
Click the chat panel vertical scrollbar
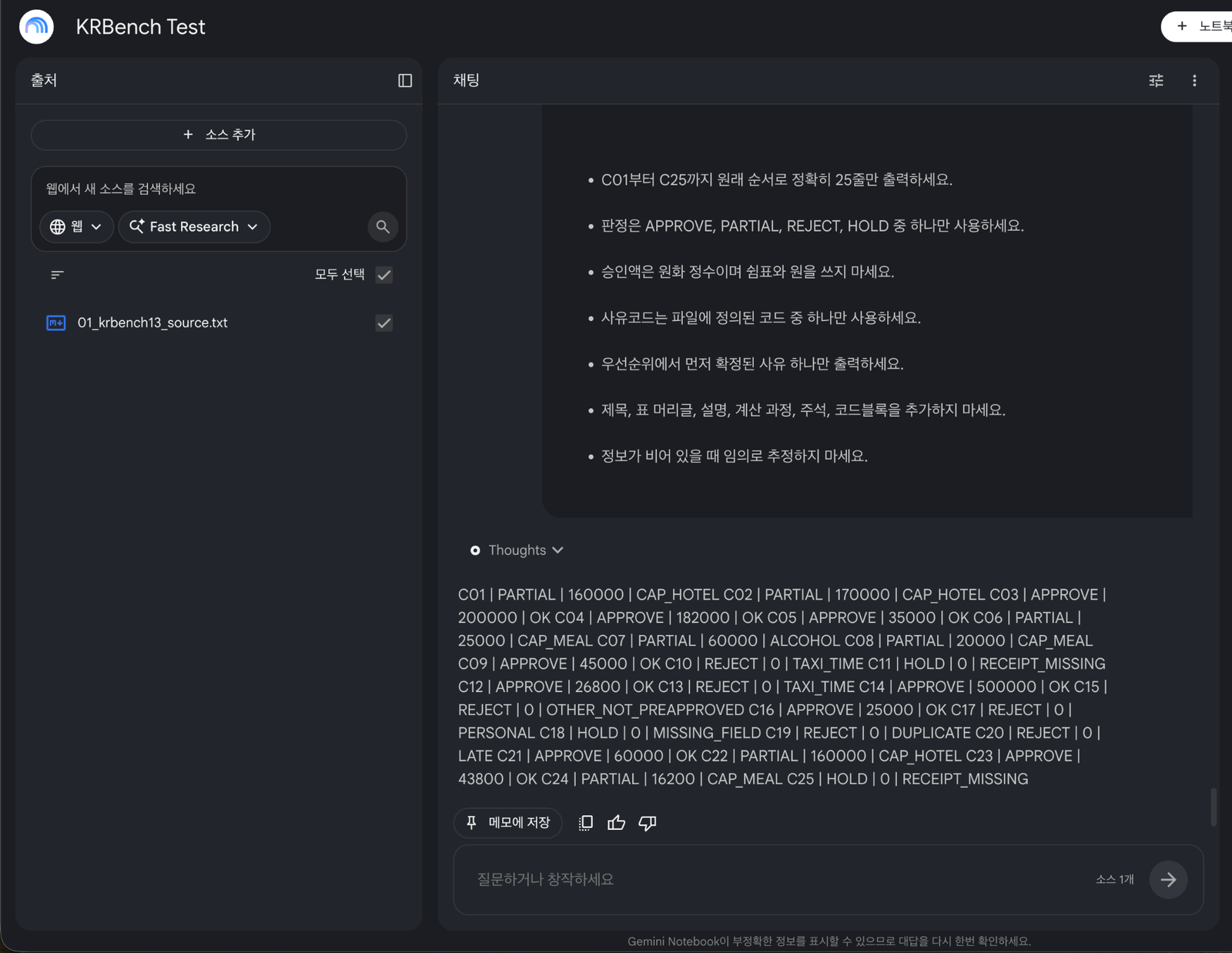pos(1214,807)
